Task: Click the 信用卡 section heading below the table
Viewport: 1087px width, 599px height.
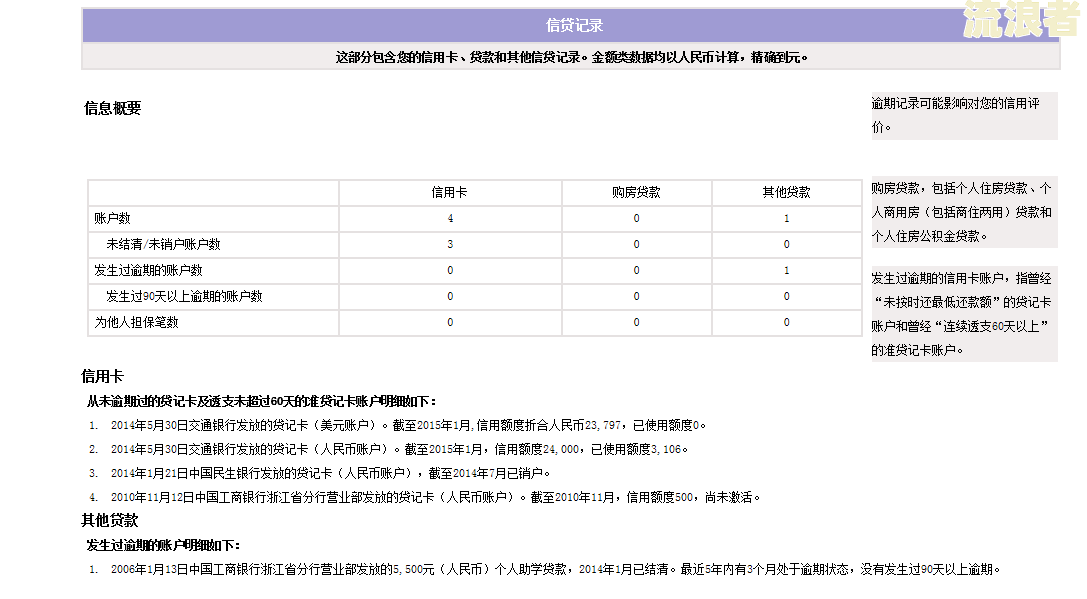Action: pos(102,376)
